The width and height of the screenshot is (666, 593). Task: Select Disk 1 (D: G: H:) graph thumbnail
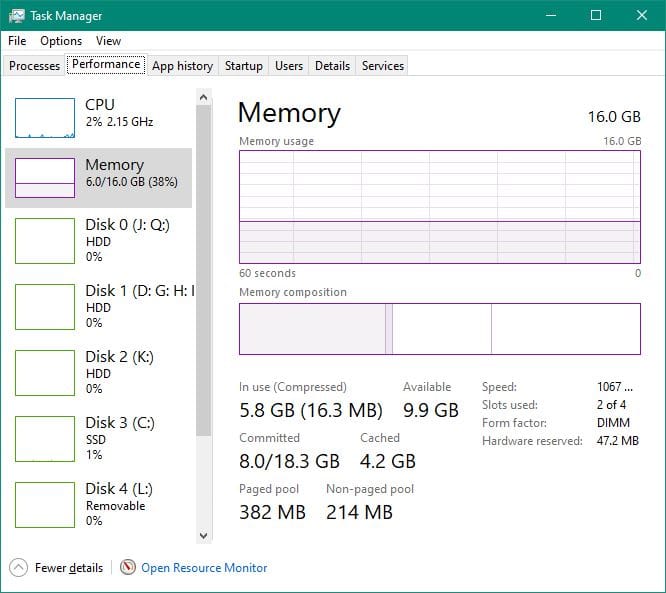tap(45, 307)
